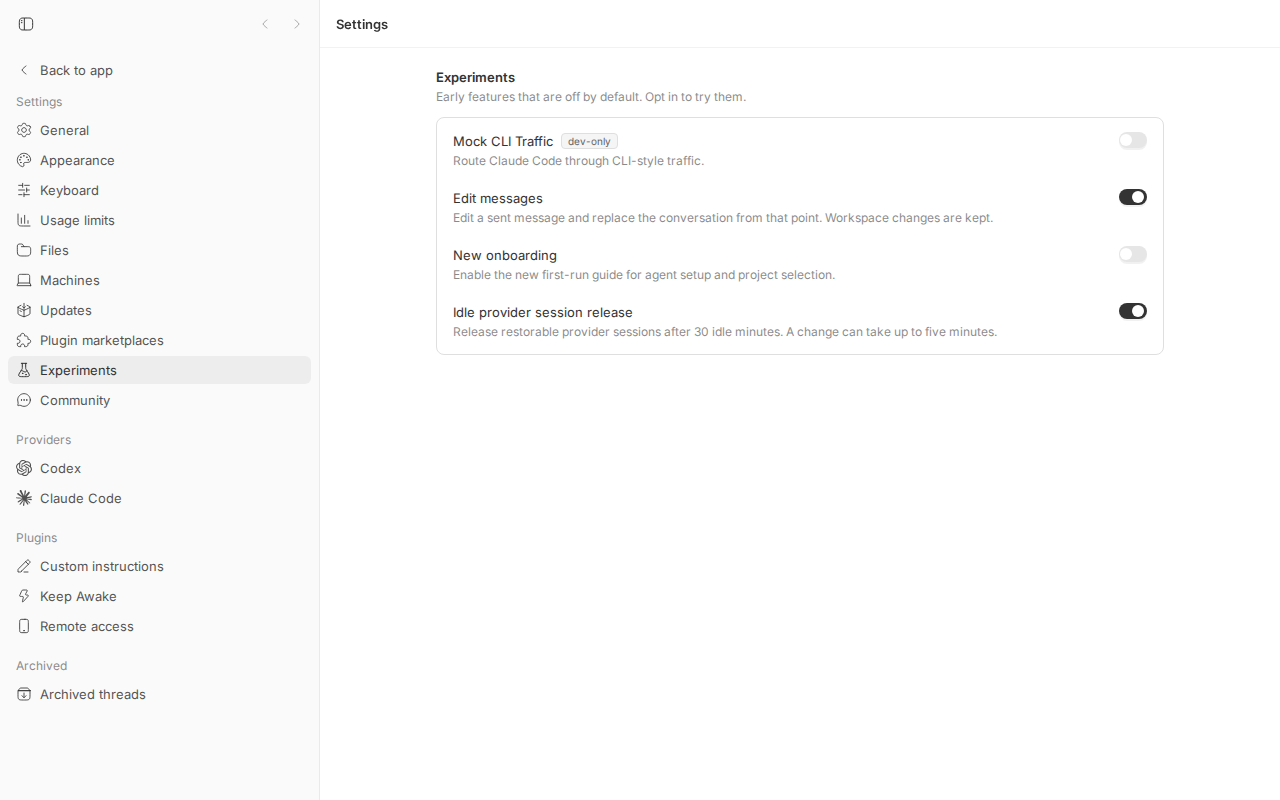Screen dimensions: 1280x800
Task: Open General settings page
Action: 159,130
